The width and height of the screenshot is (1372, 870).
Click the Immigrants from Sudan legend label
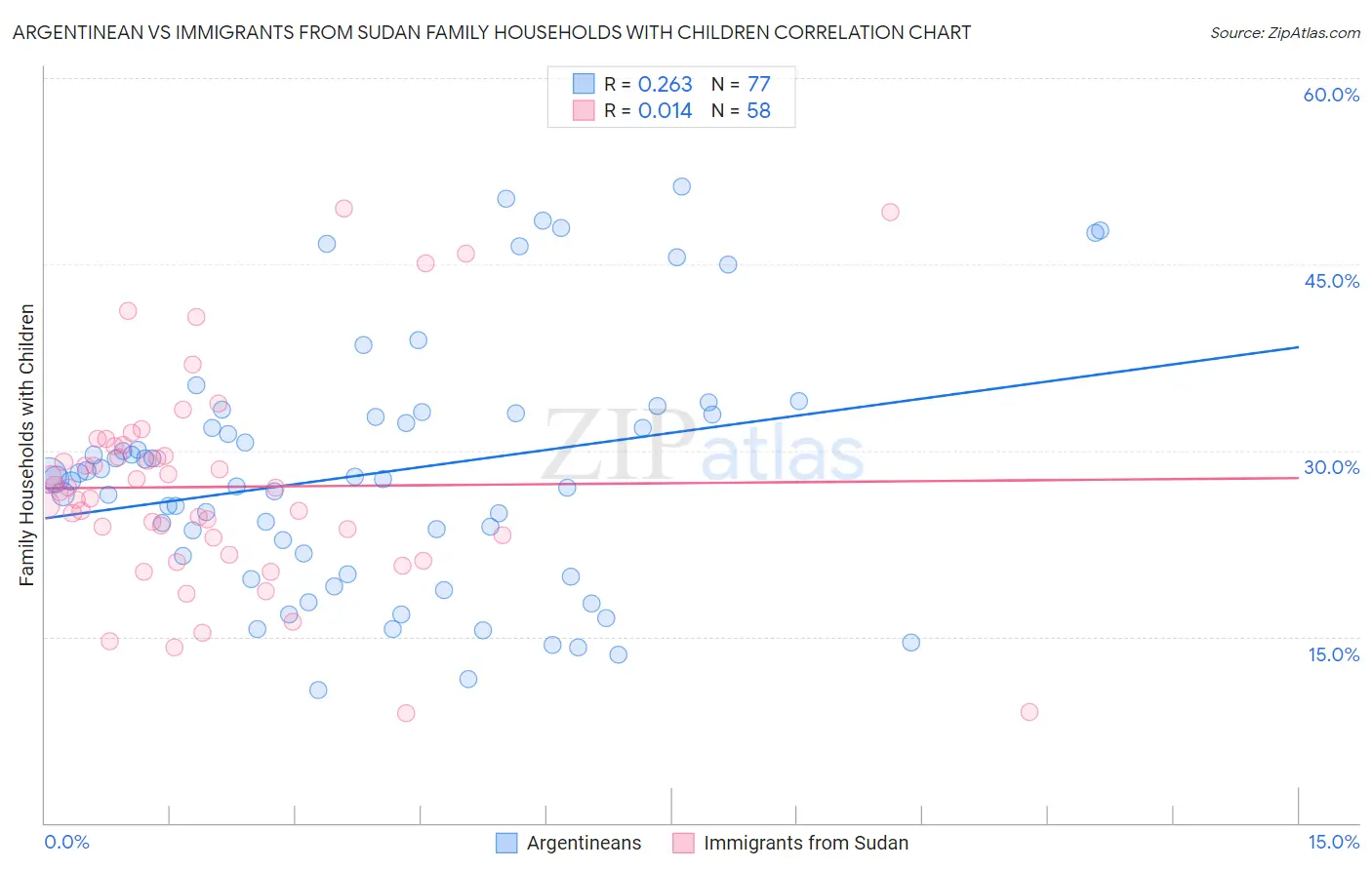pyautogui.click(x=806, y=843)
